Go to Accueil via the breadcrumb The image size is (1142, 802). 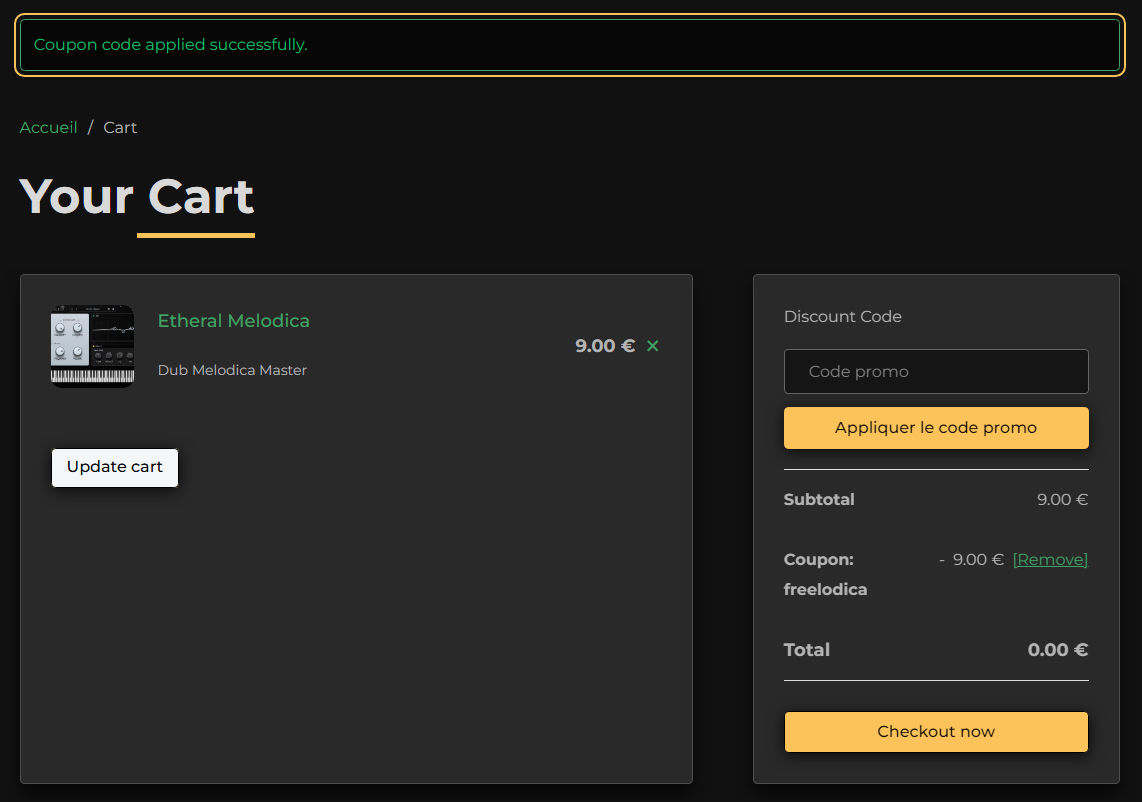pos(48,127)
